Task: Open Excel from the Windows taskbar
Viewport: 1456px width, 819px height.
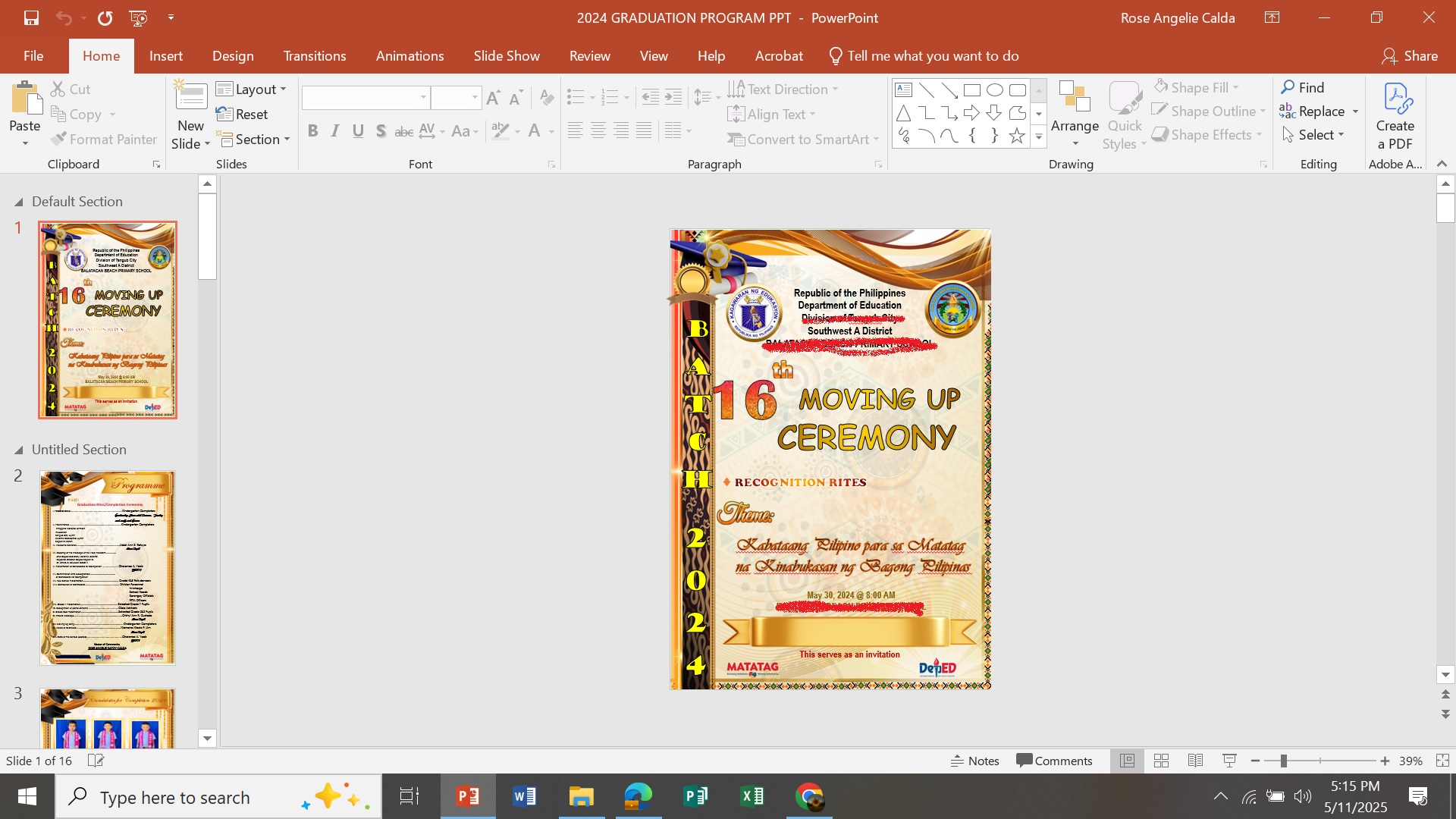Action: click(x=752, y=797)
